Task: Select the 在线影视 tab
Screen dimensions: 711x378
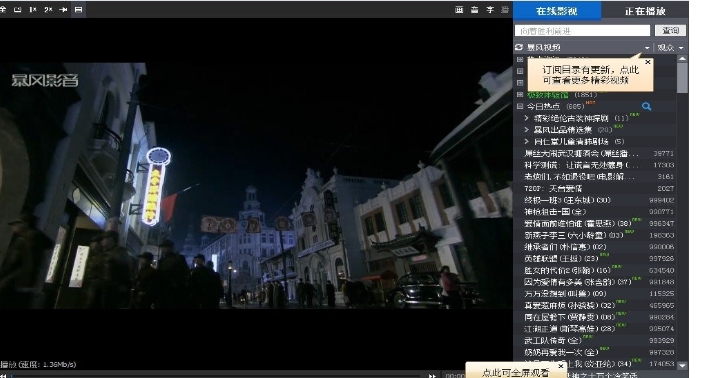Action: point(557,11)
